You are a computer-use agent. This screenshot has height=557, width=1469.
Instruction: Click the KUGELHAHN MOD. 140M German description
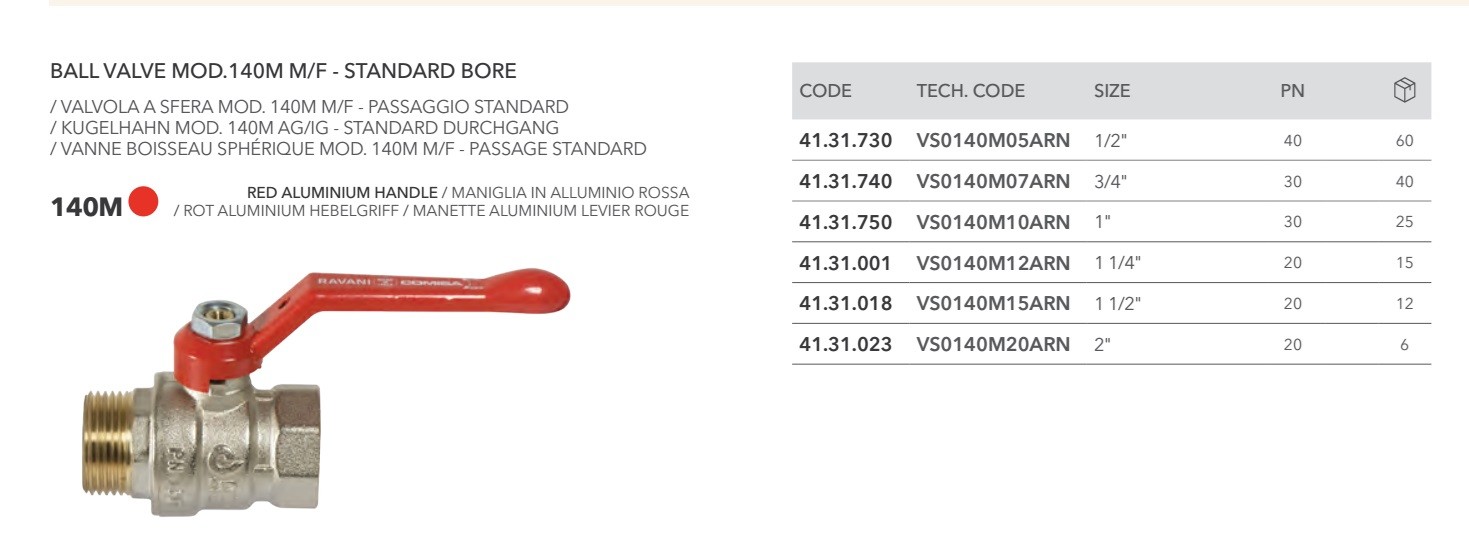tap(304, 127)
